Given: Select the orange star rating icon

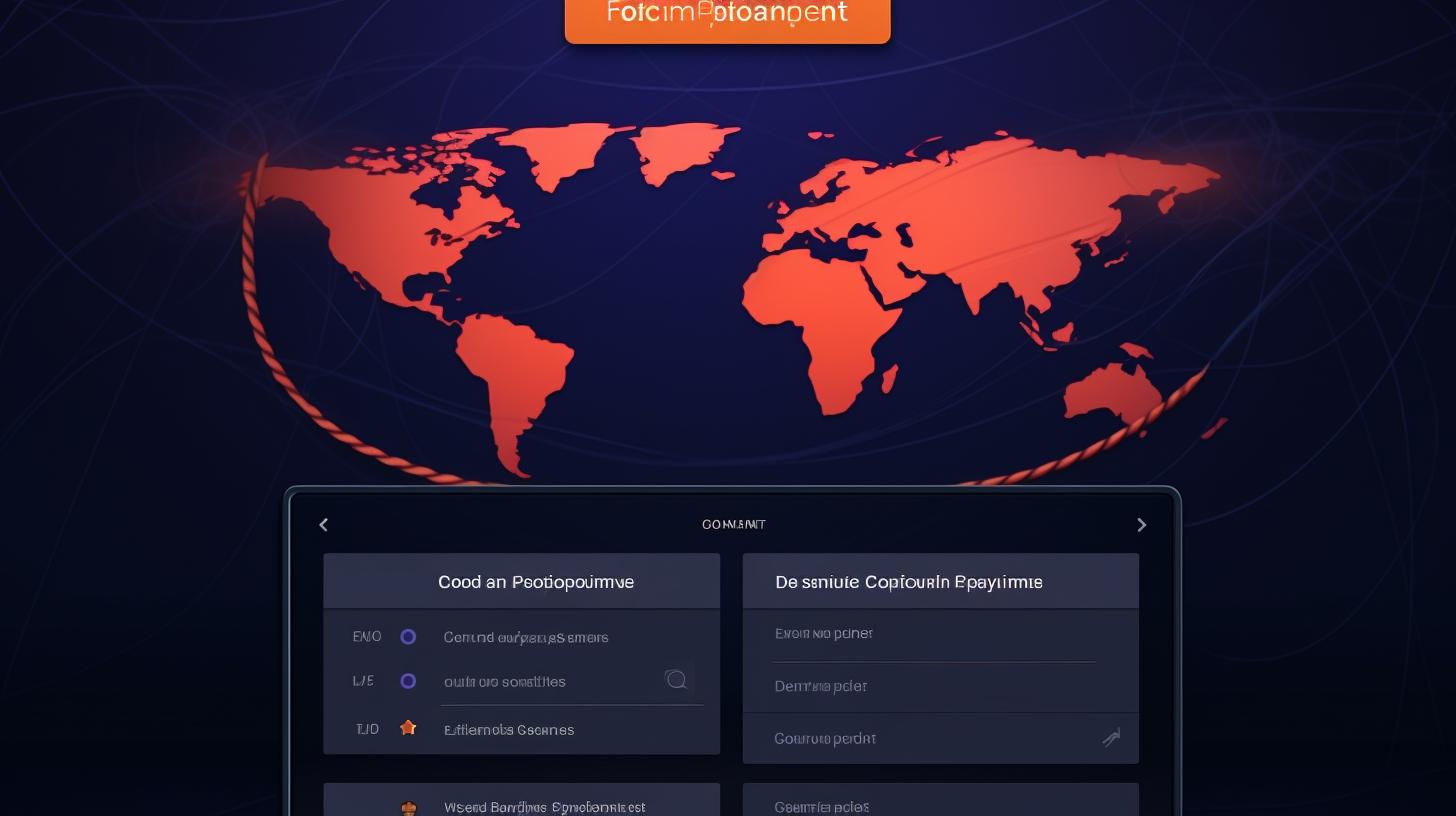Looking at the screenshot, I should (x=408, y=729).
